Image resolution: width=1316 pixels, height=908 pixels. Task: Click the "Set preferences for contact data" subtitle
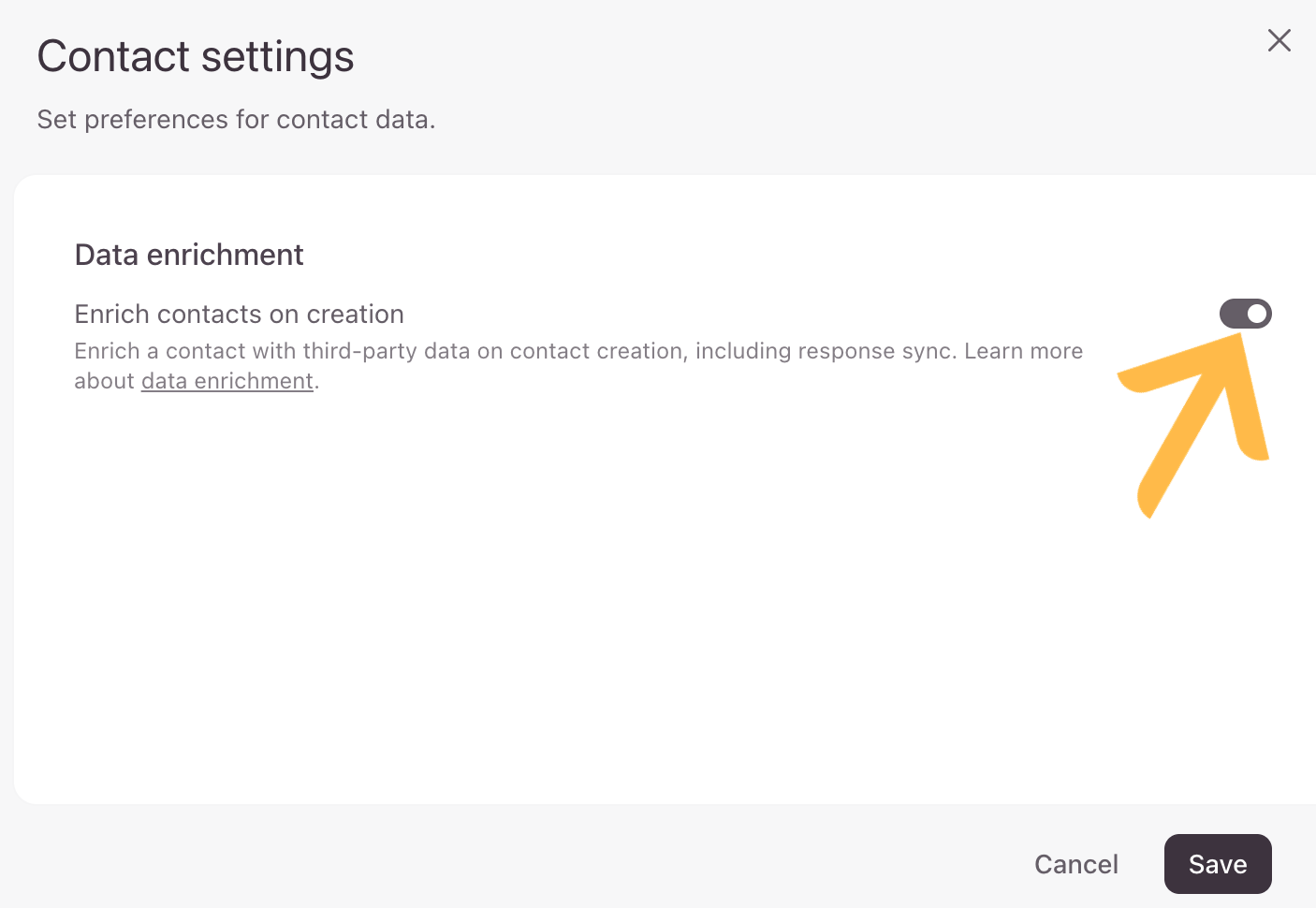click(x=236, y=120)
